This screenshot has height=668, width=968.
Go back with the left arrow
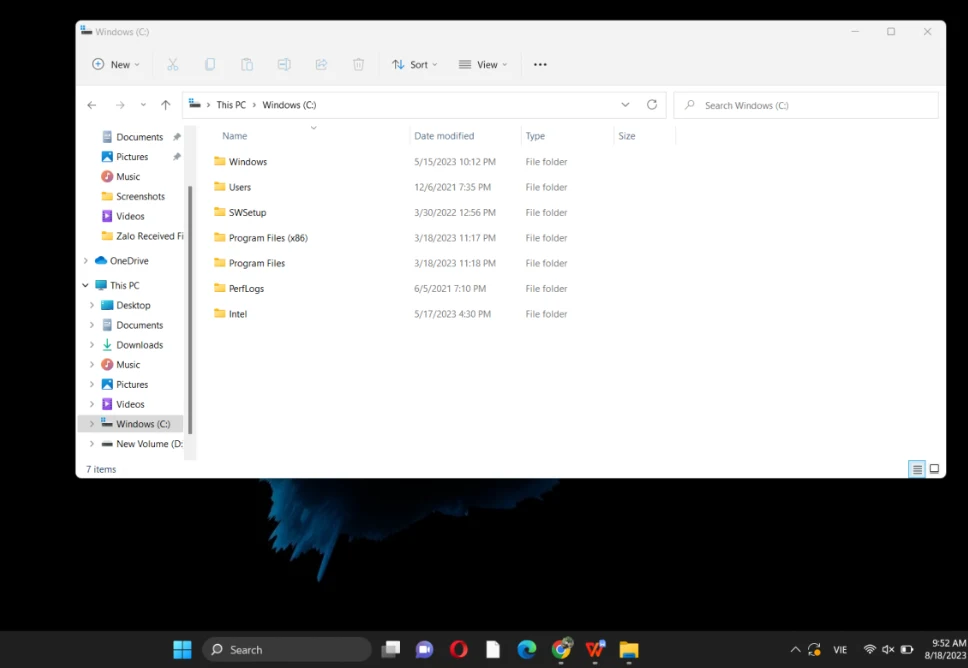click(x=92, y=105)
